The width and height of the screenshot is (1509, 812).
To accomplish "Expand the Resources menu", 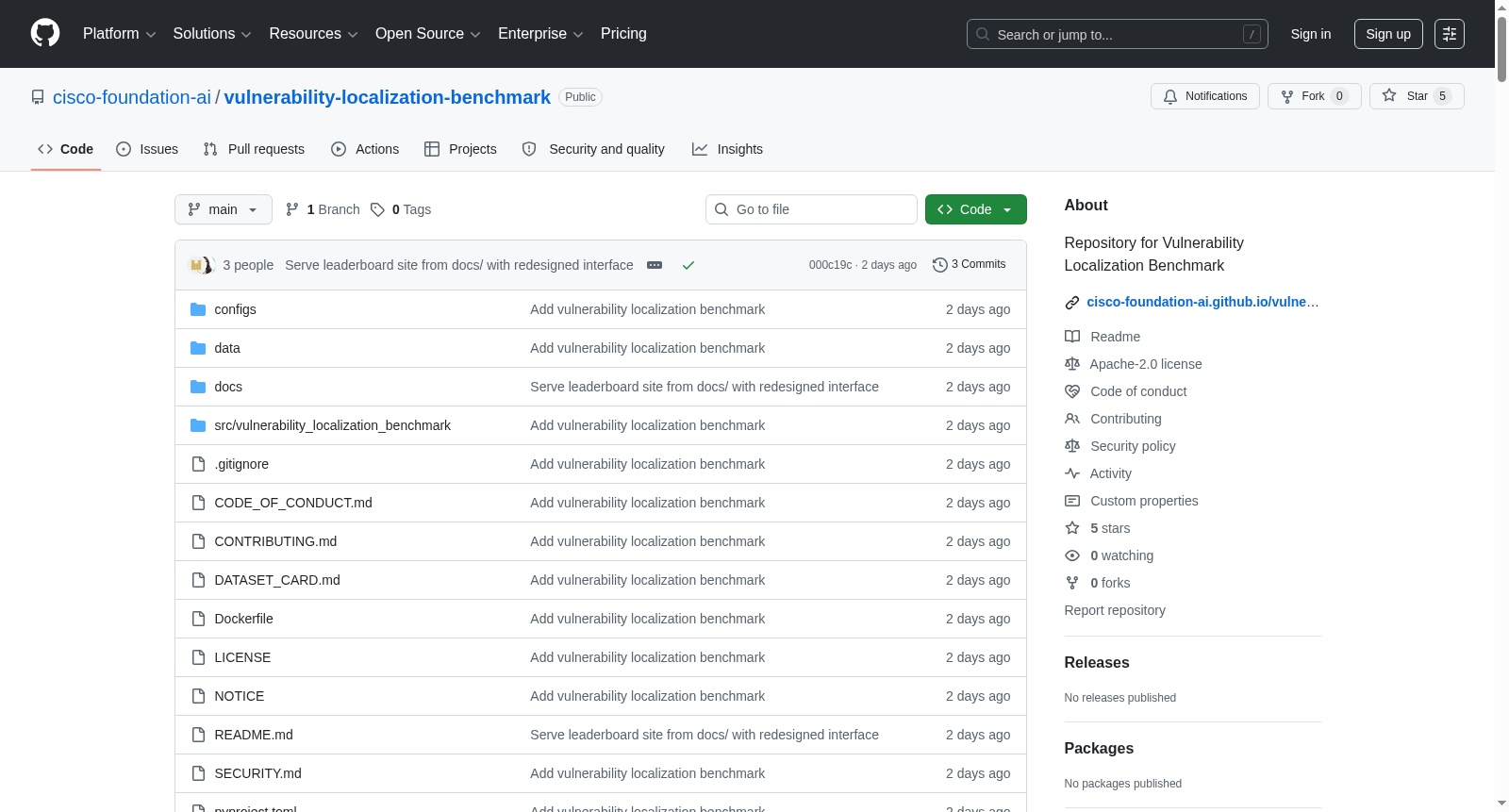I will [313, 34].
